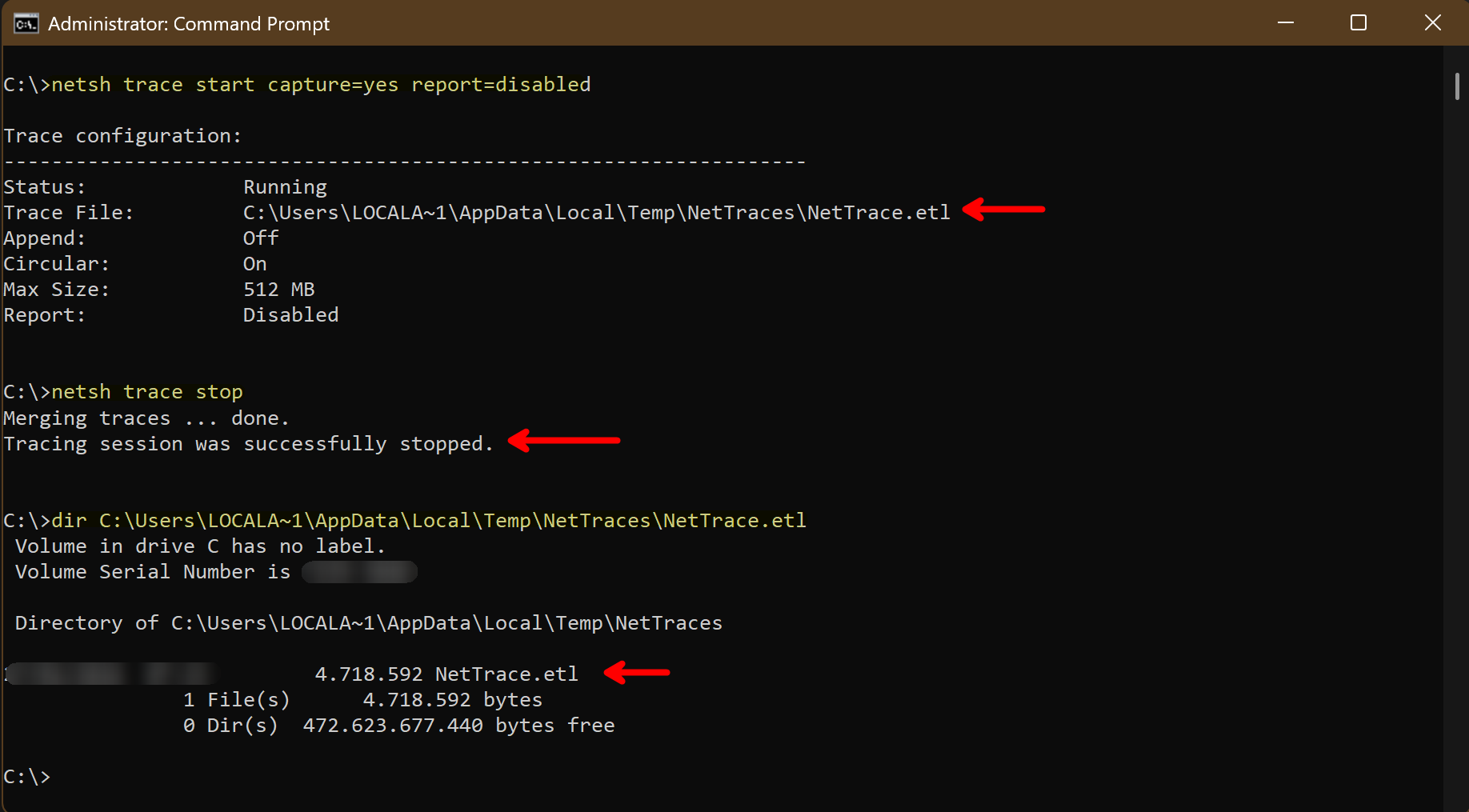Viewport: 1469px width, 812px height.
Task: Click the red arrow beside the Trace File path
Action: (x=1004, y=210)
